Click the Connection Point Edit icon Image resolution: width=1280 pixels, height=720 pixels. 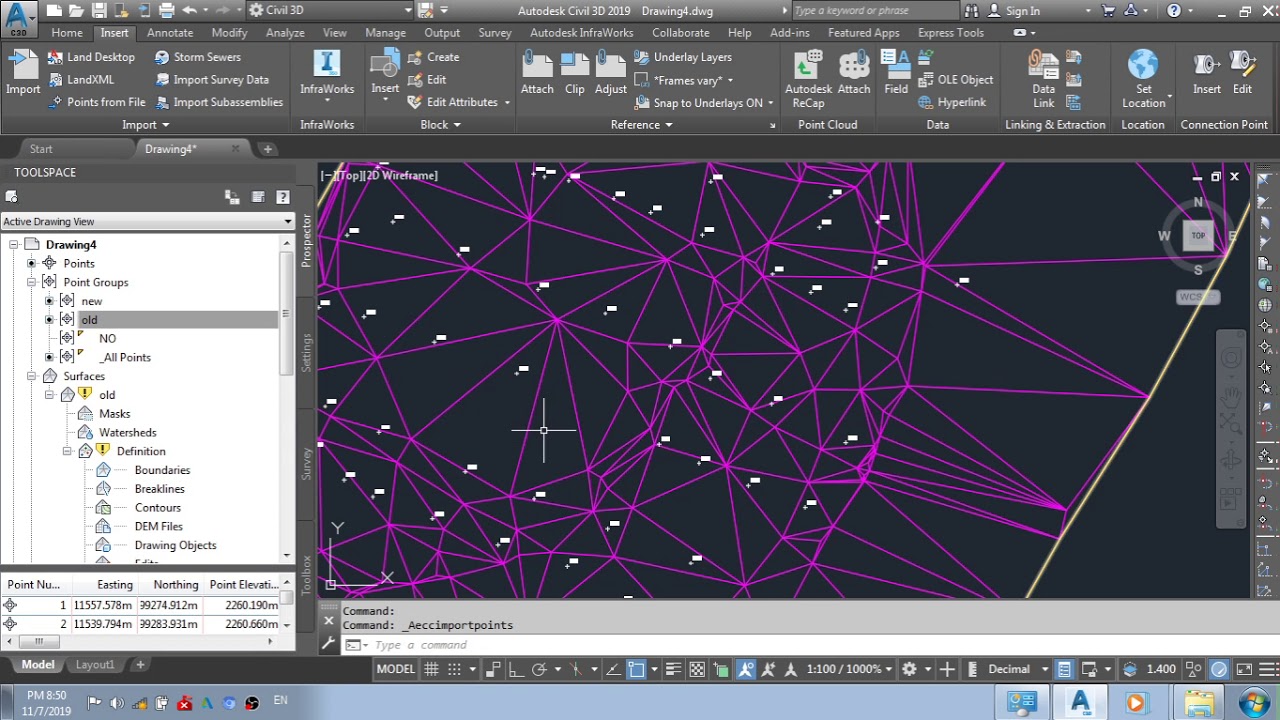click(1242, 72)
